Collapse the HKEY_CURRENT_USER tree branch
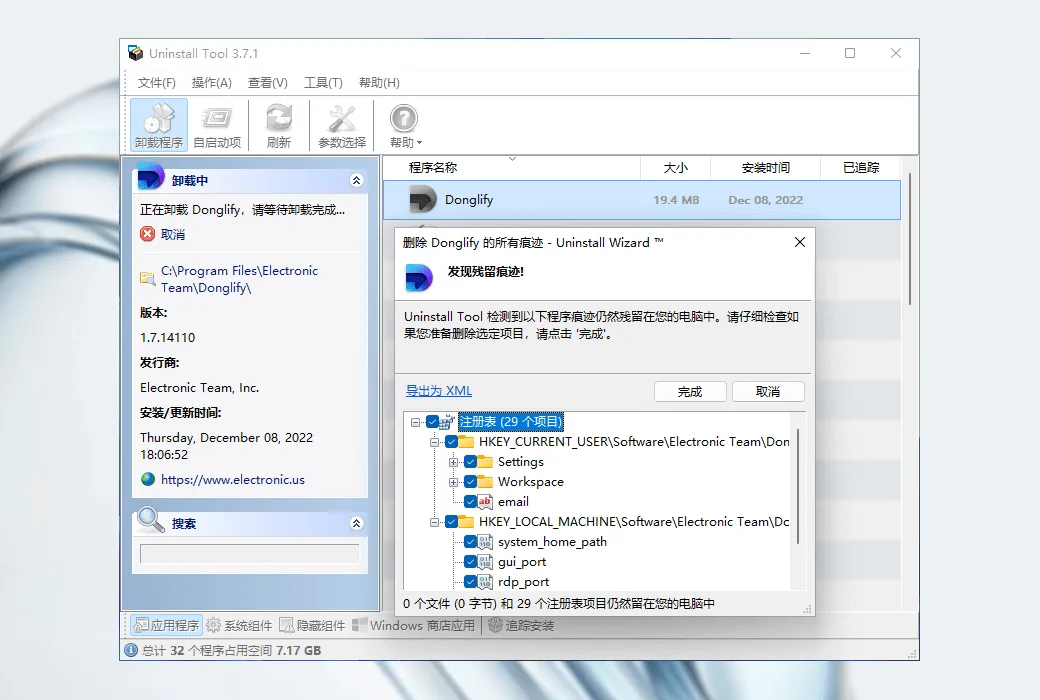The height and width of the screenshot is (700, 1040). pos(434,442)
